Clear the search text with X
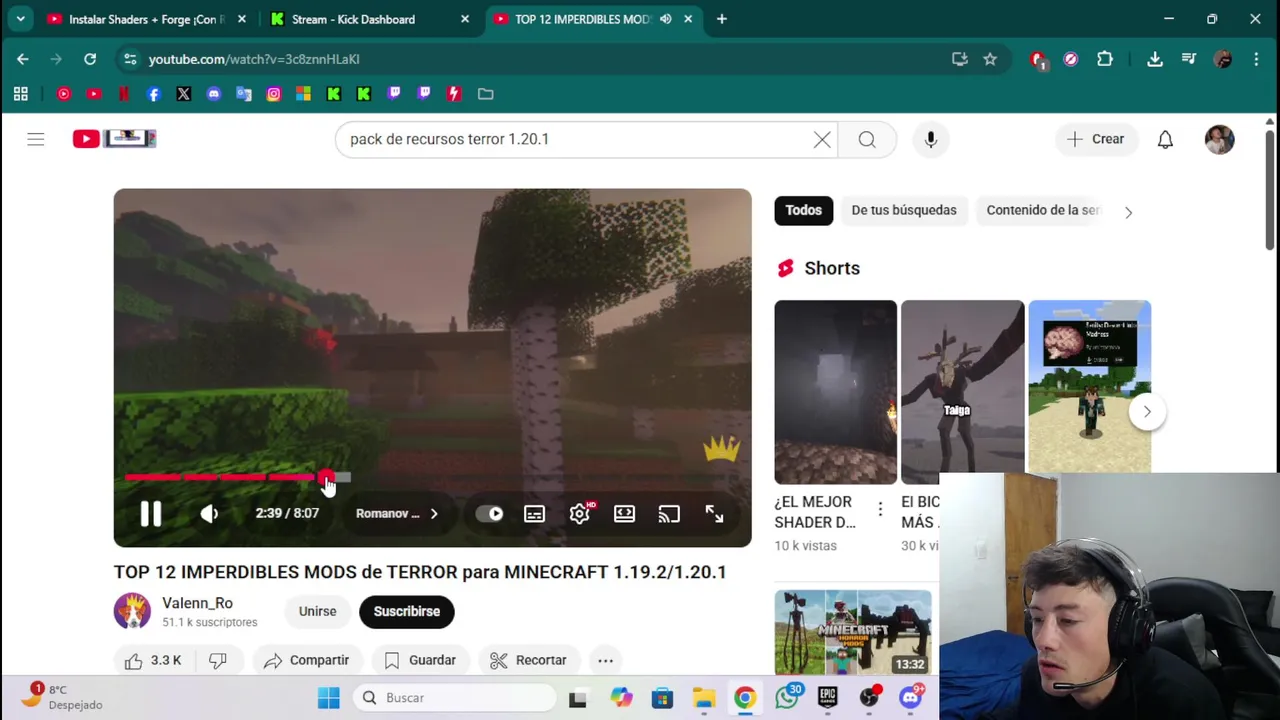The height and width of the screenshot is (720, 1280). (x=822, y=139)
